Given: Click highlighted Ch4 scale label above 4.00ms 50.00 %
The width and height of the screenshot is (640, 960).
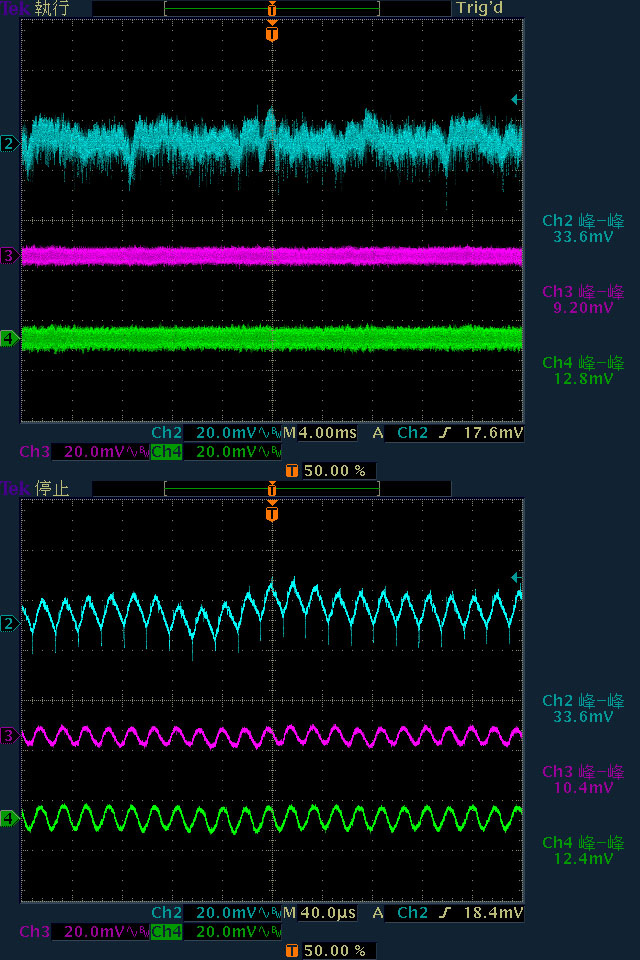Looking at the screenshot, I should tap(167, 452).
